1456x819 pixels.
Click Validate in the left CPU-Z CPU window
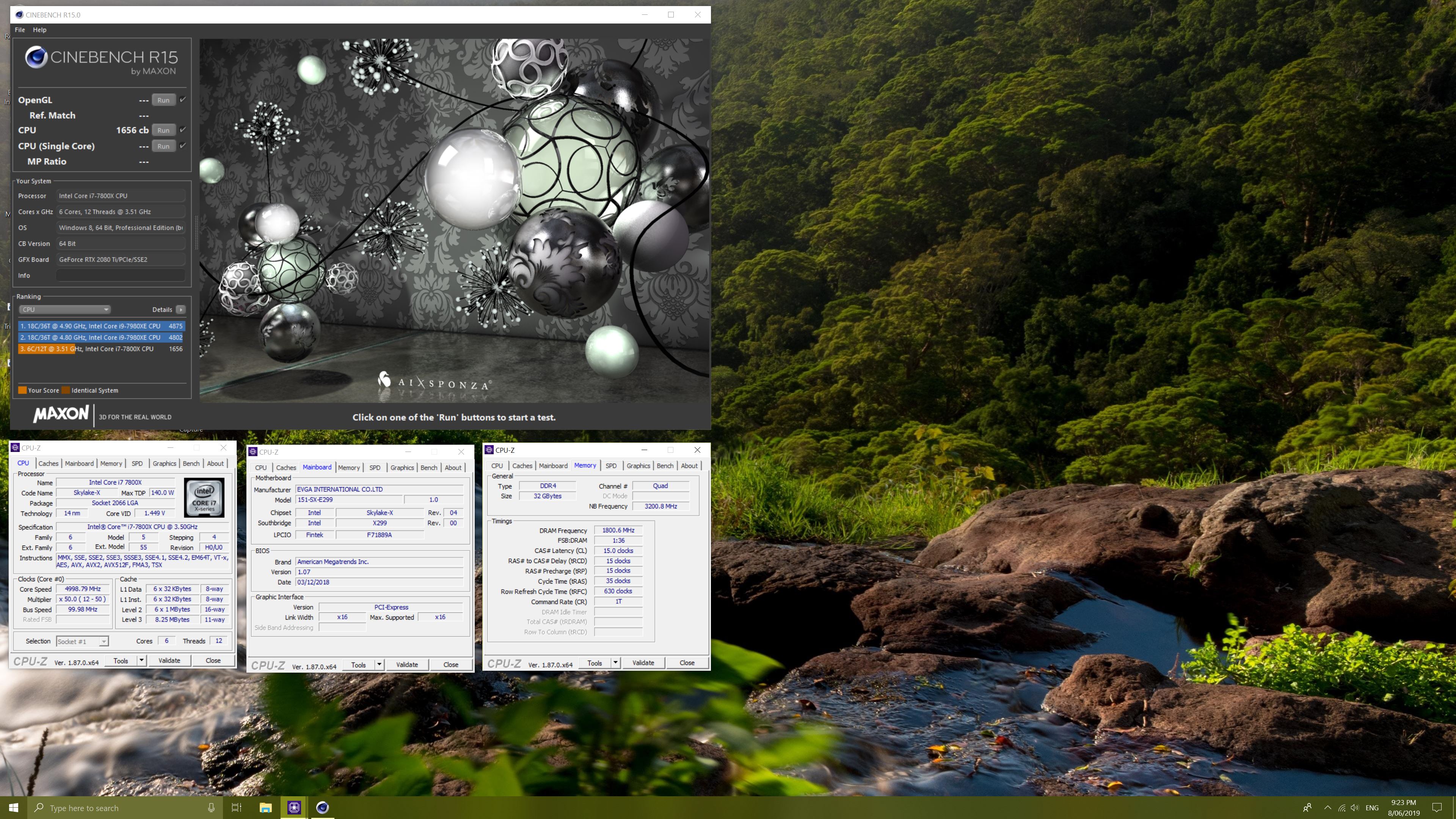[x=169, y=660]
